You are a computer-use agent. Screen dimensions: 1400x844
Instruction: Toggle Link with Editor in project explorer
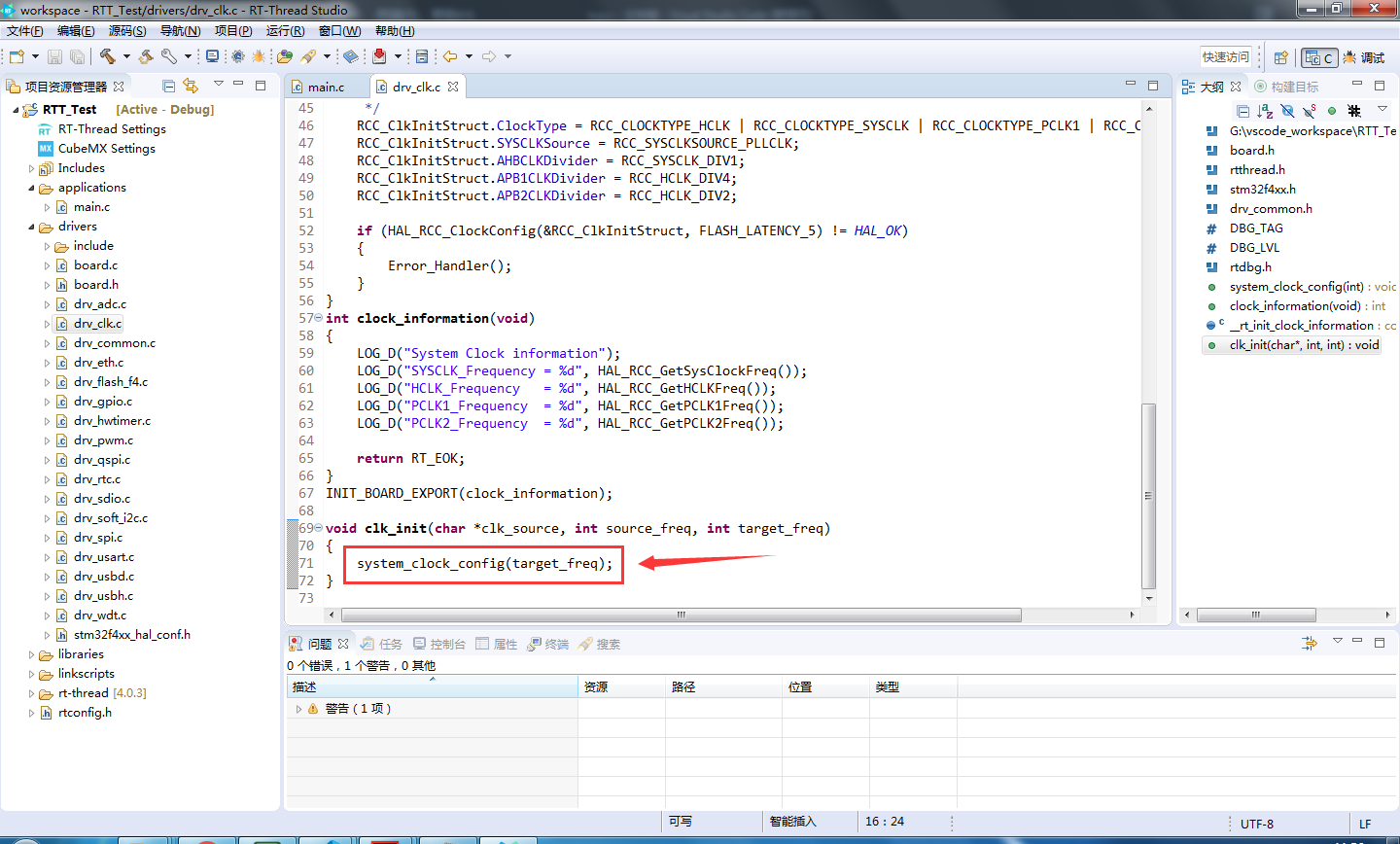point(191,86)
